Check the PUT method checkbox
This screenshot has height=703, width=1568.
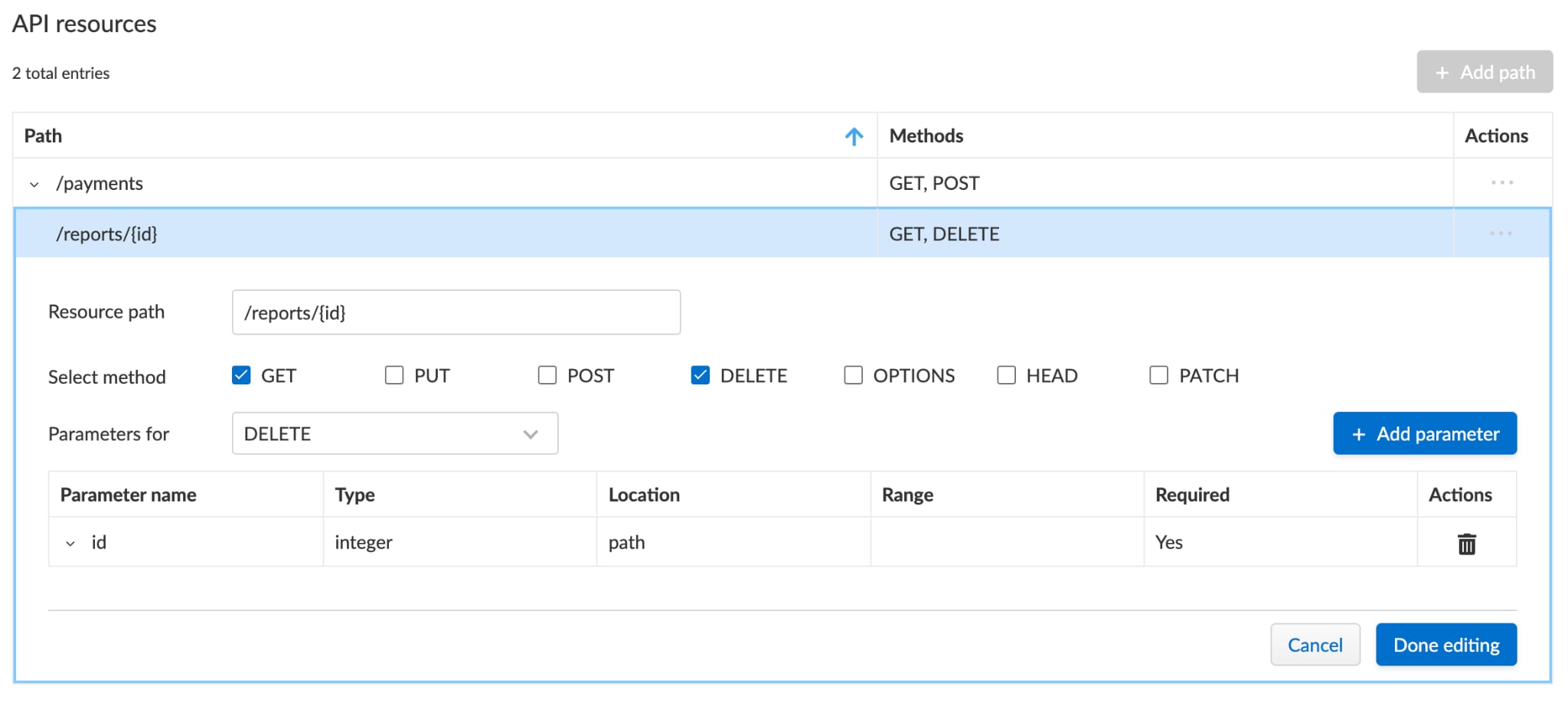point(394,375)
